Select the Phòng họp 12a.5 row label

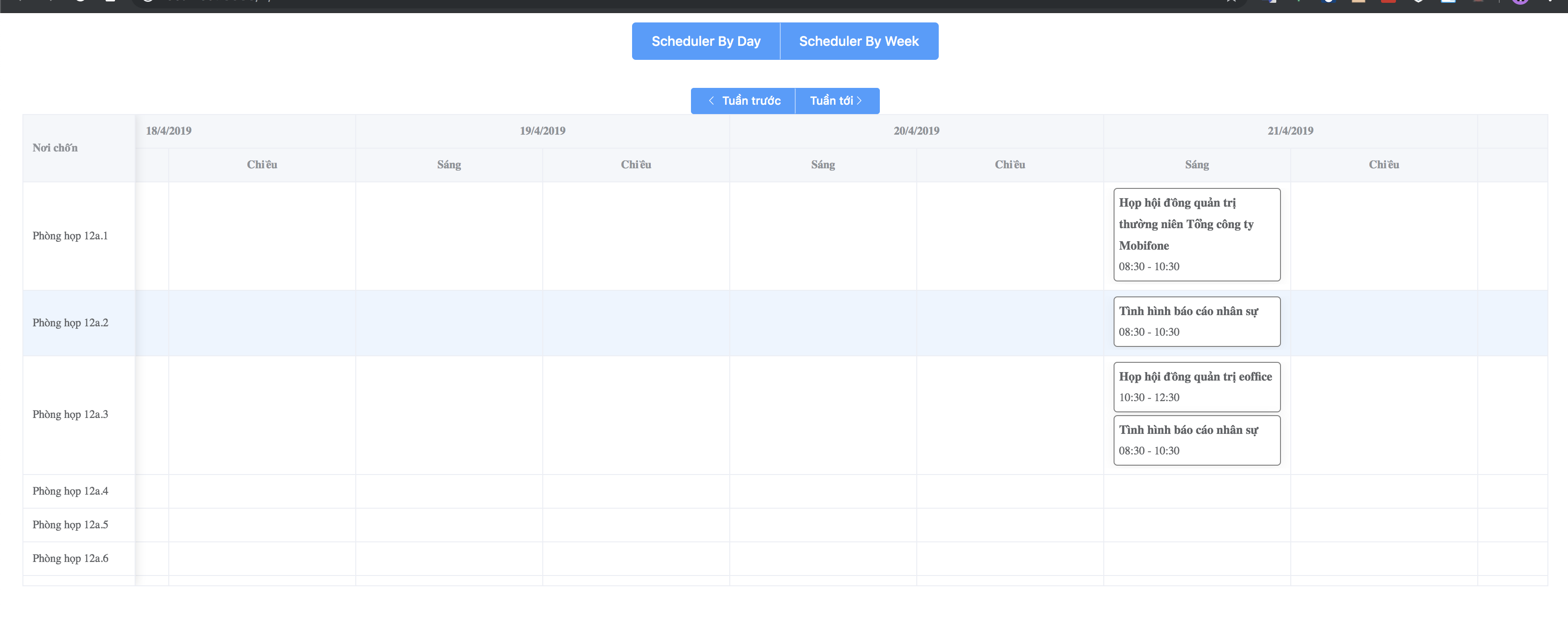coord(70,525)
